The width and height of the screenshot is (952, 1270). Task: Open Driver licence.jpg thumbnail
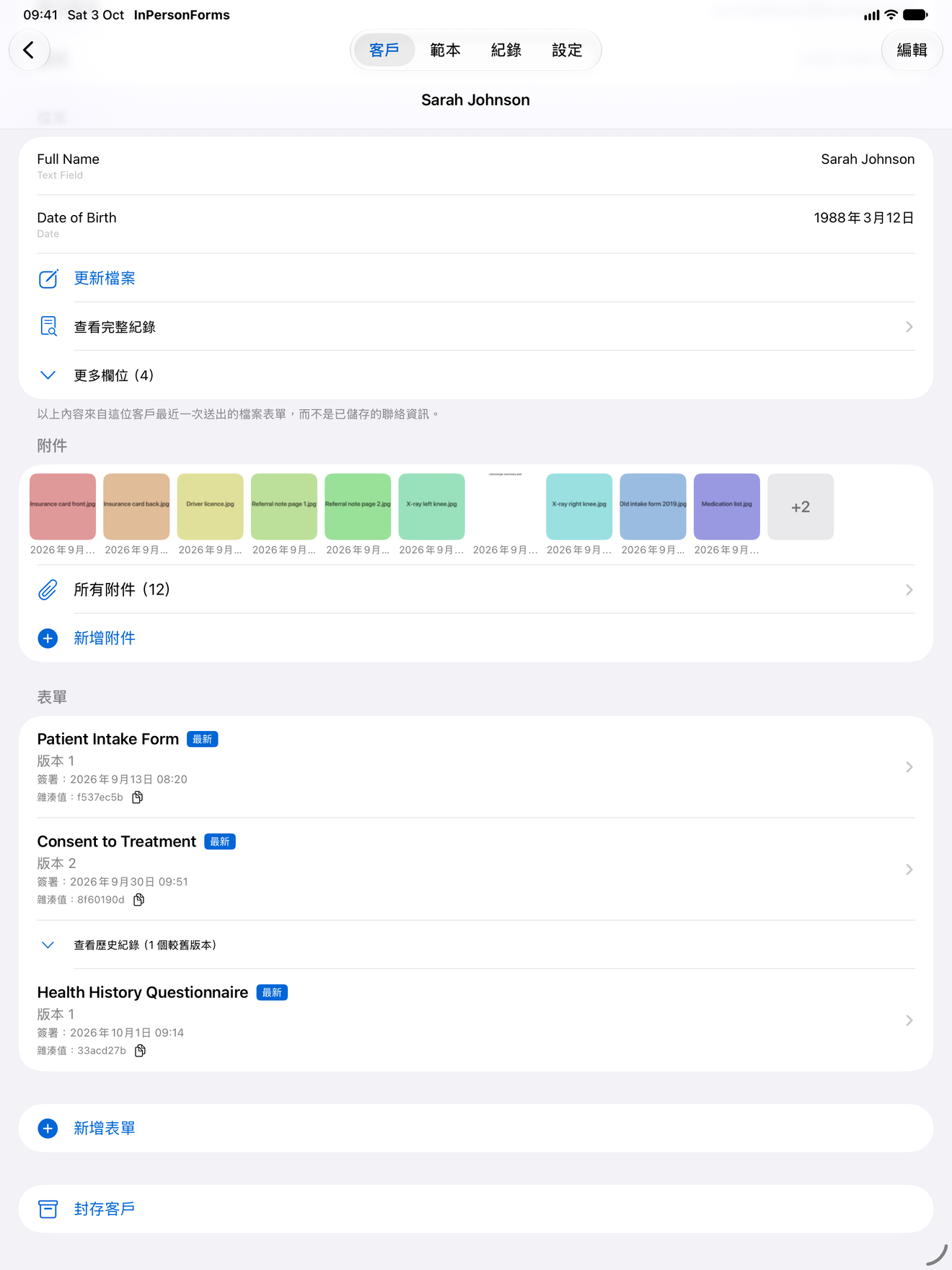pos(210,507)
